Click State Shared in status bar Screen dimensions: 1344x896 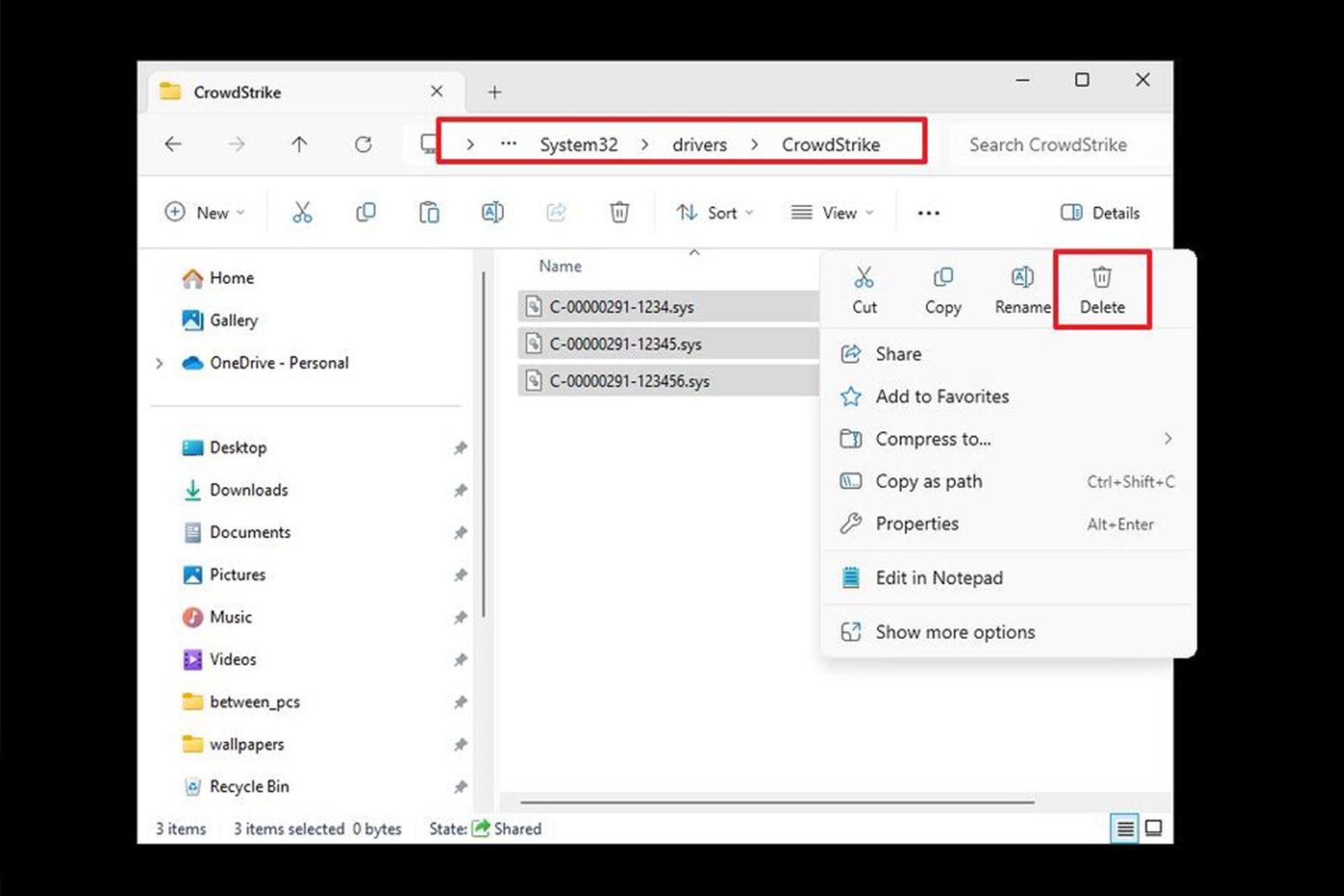[485, 829]
